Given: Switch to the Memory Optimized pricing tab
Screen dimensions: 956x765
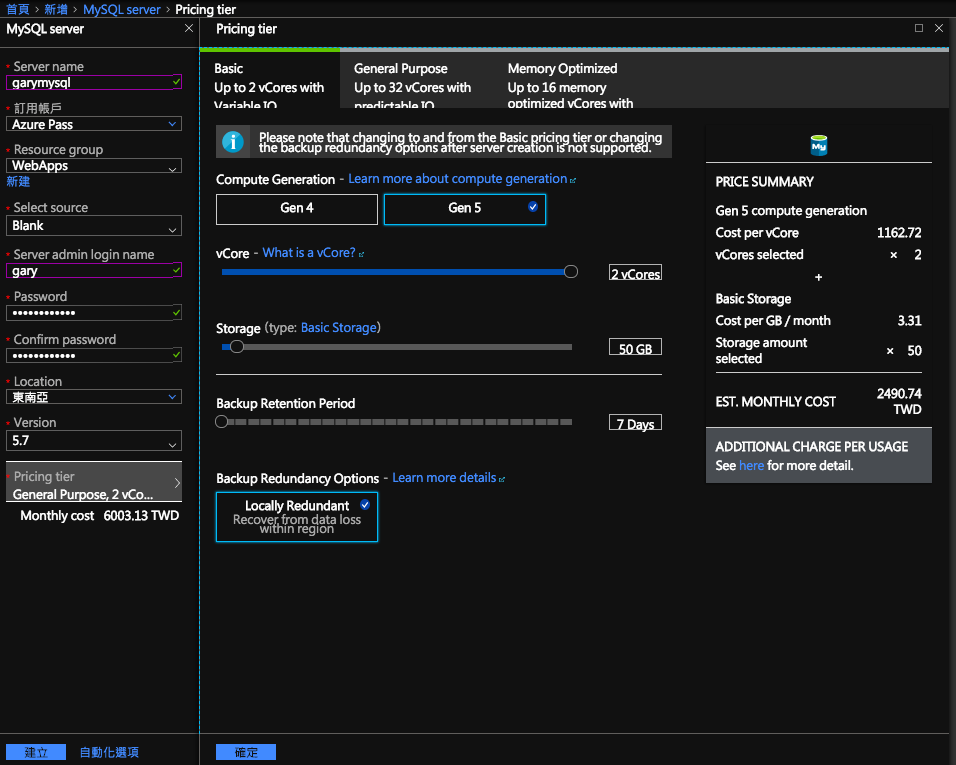Looking at the screenshot, I should [x=570, y=79].
